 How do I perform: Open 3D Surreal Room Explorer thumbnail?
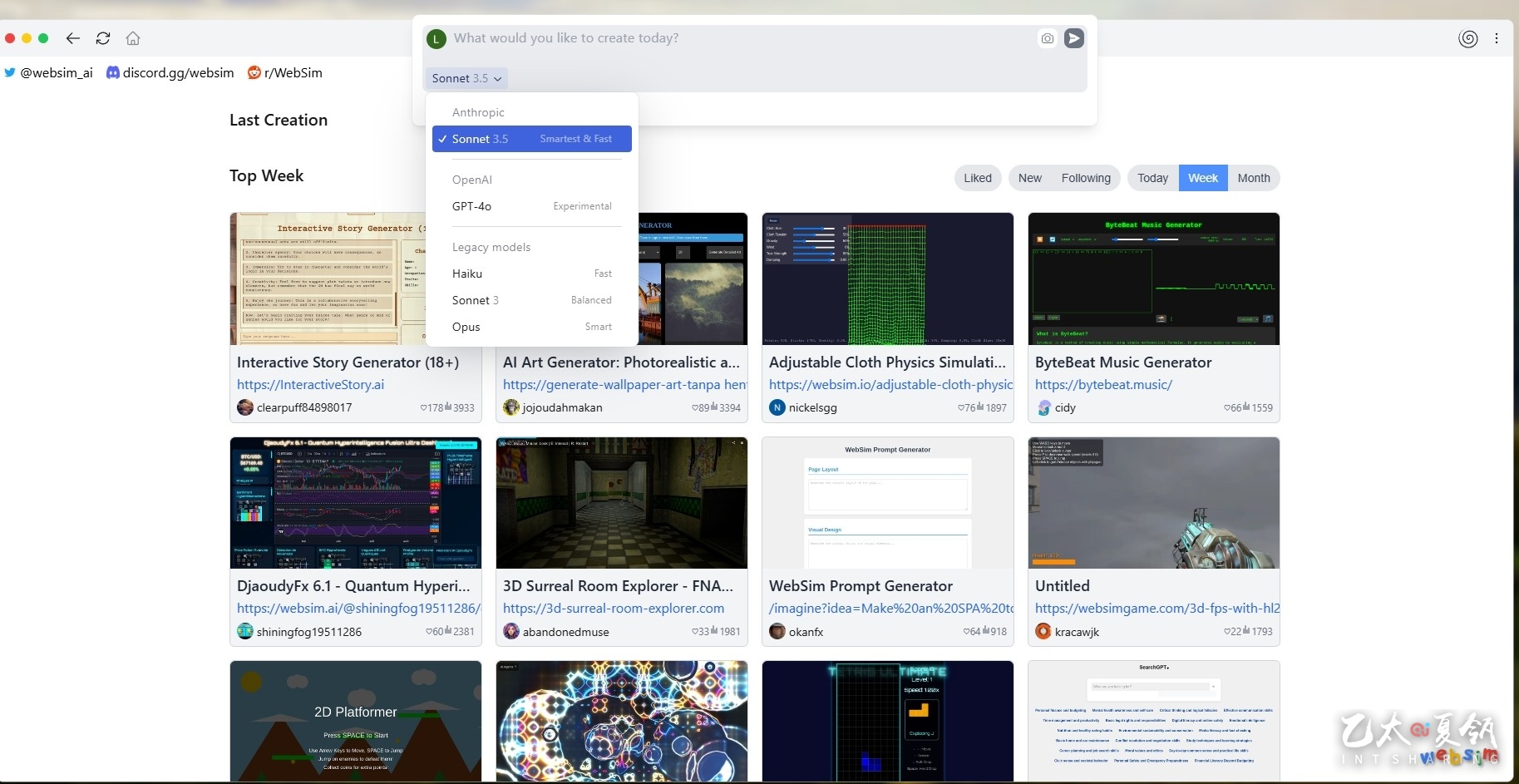(622, 503)
